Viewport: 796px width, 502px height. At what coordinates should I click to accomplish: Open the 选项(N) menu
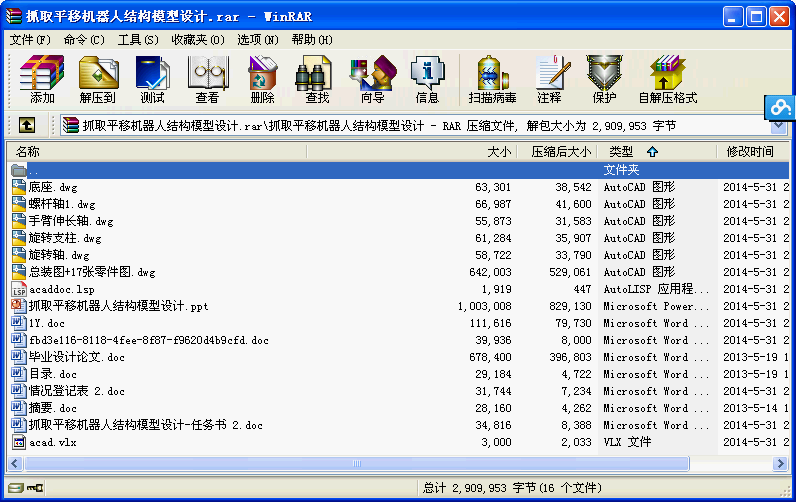258,40
